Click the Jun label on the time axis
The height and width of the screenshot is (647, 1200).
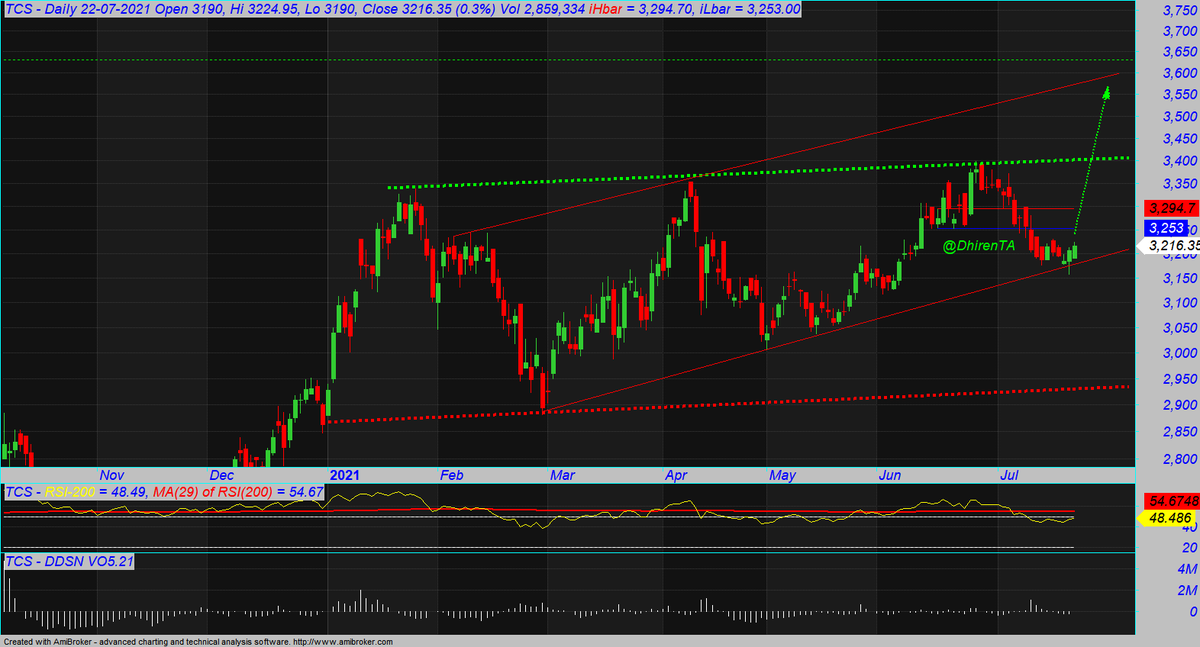click(x=889, y=475)
